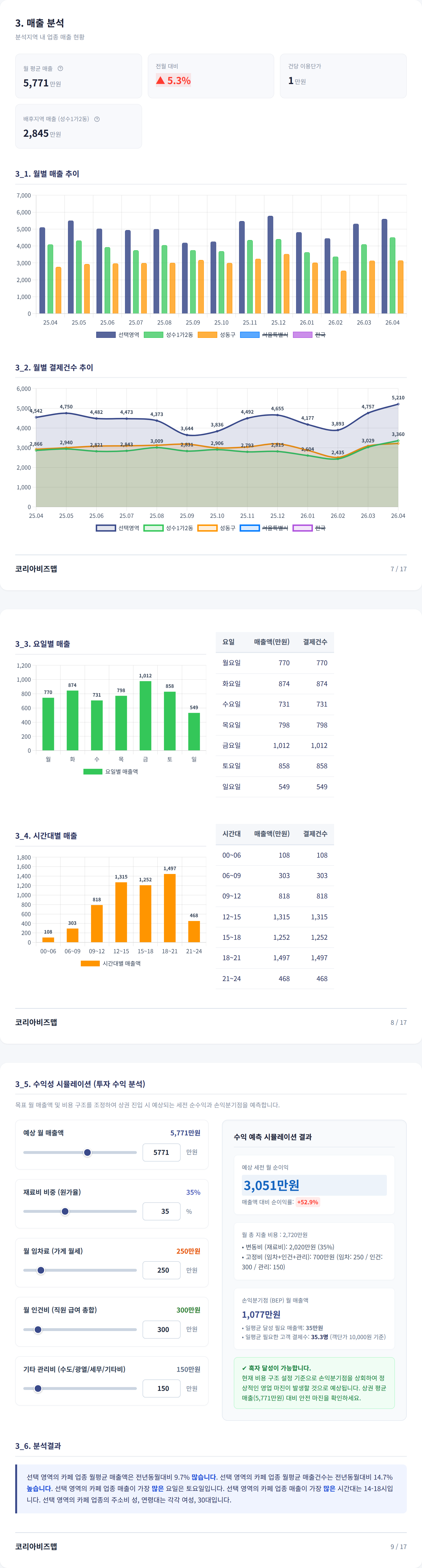The height and width of the screenshot is (1568, 422).
Task: Click the 12~15 row label in the table
Action: click(231, 917)
